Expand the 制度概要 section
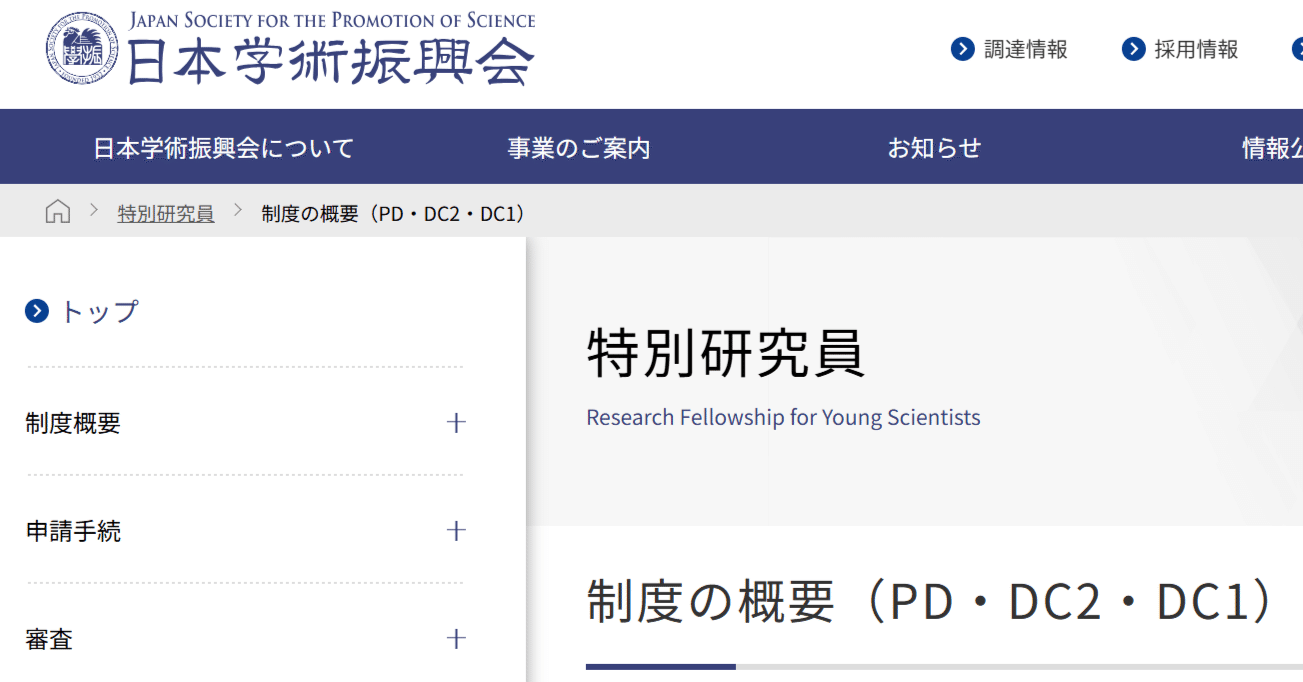Image resolution: width=1303 pixels, height=682 pixels. (456, 423)
